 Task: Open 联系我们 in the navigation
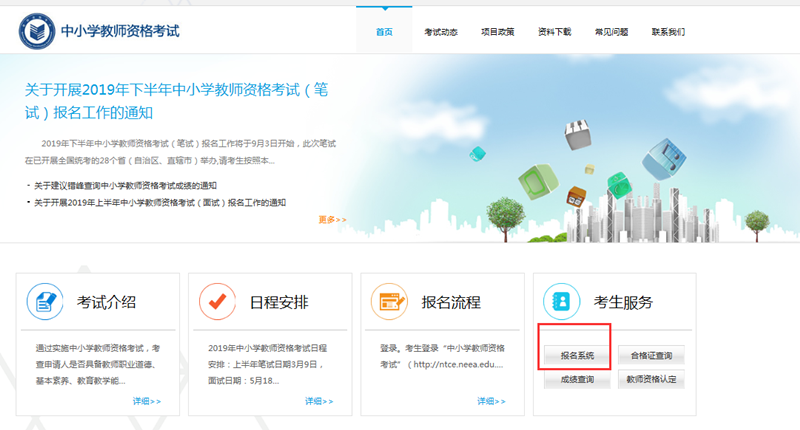point(668,32)
